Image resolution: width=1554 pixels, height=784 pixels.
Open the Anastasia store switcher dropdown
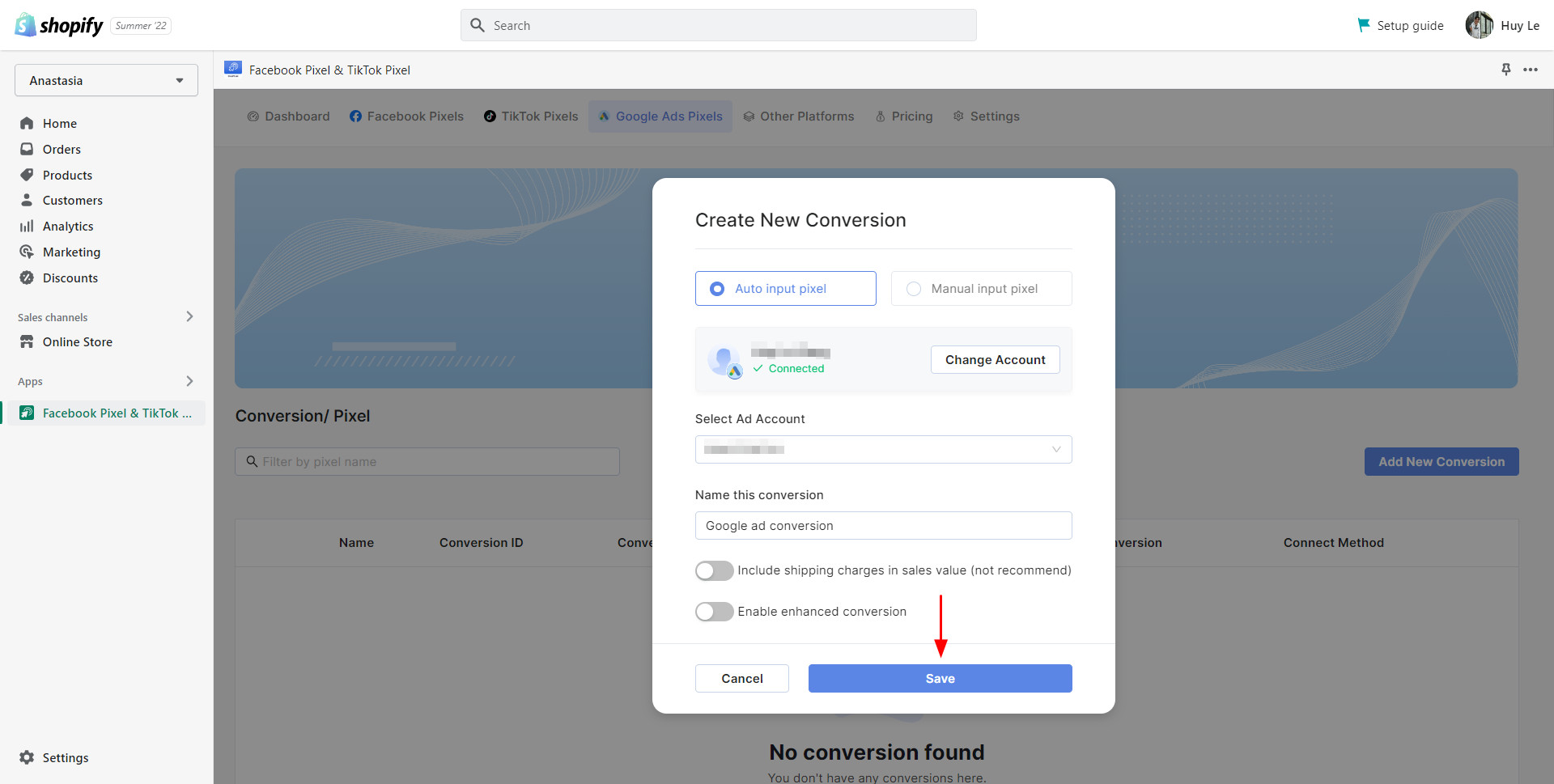(106, 80)
